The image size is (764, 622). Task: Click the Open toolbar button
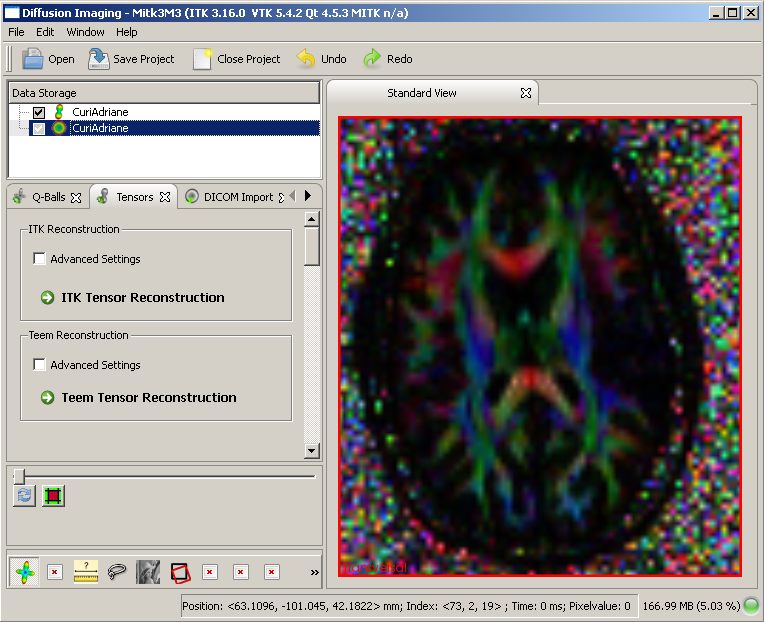48,59
